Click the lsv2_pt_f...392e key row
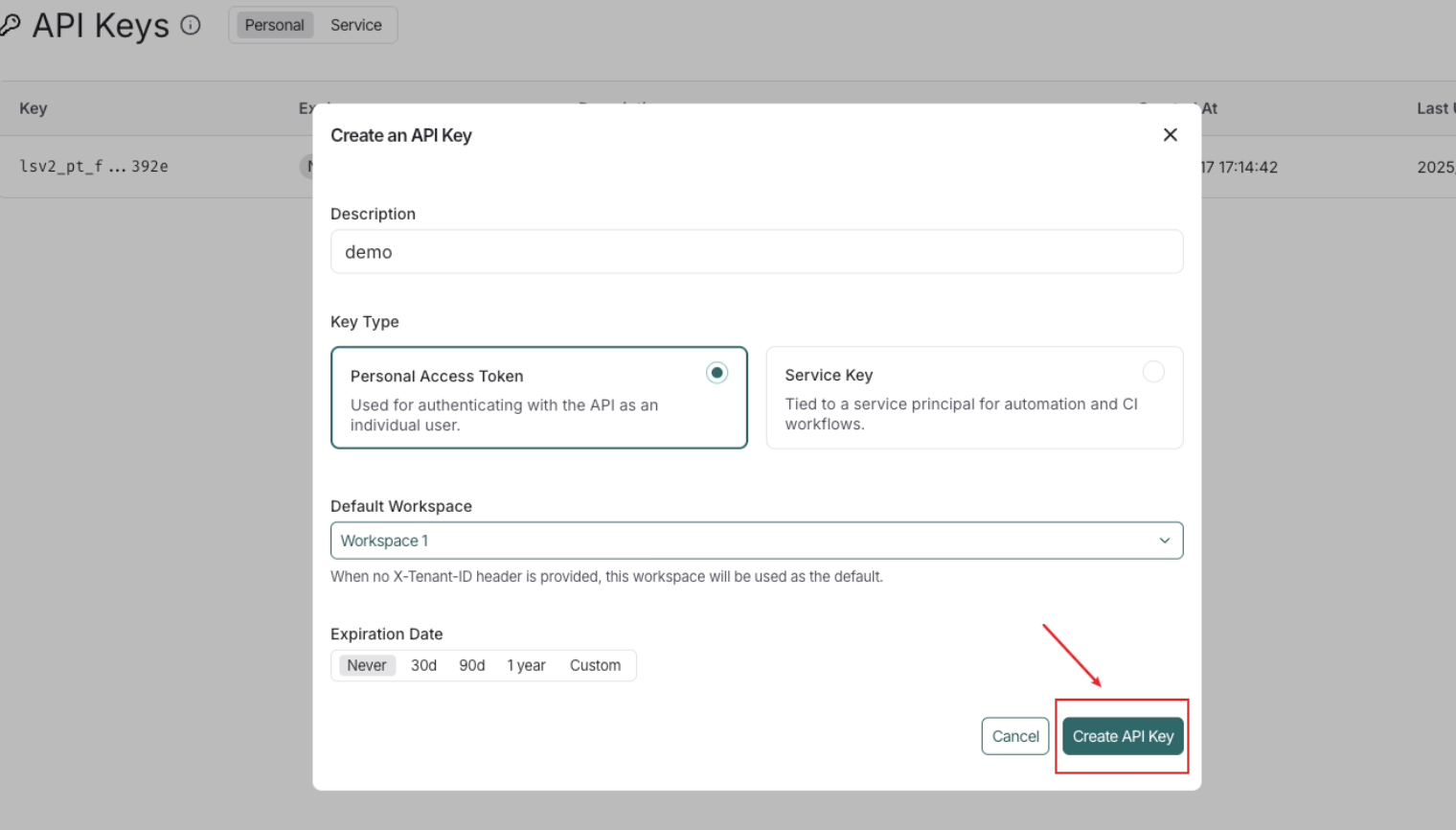Viewport: 1456px width, 830px height. coord(94,167)
